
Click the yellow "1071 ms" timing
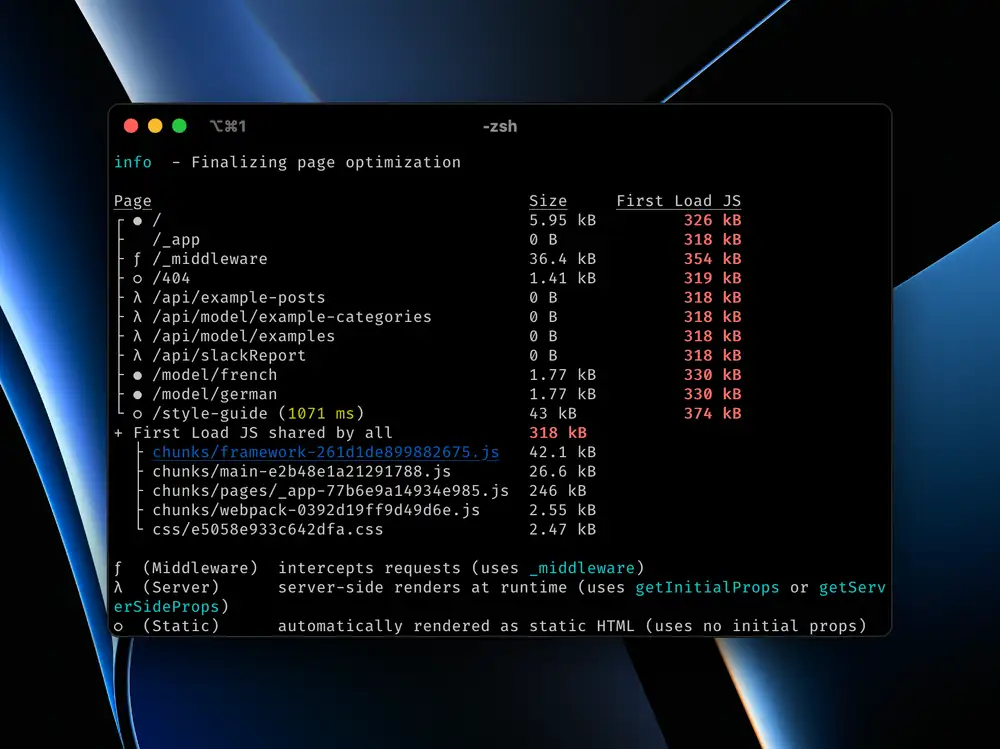coord(321,413)
